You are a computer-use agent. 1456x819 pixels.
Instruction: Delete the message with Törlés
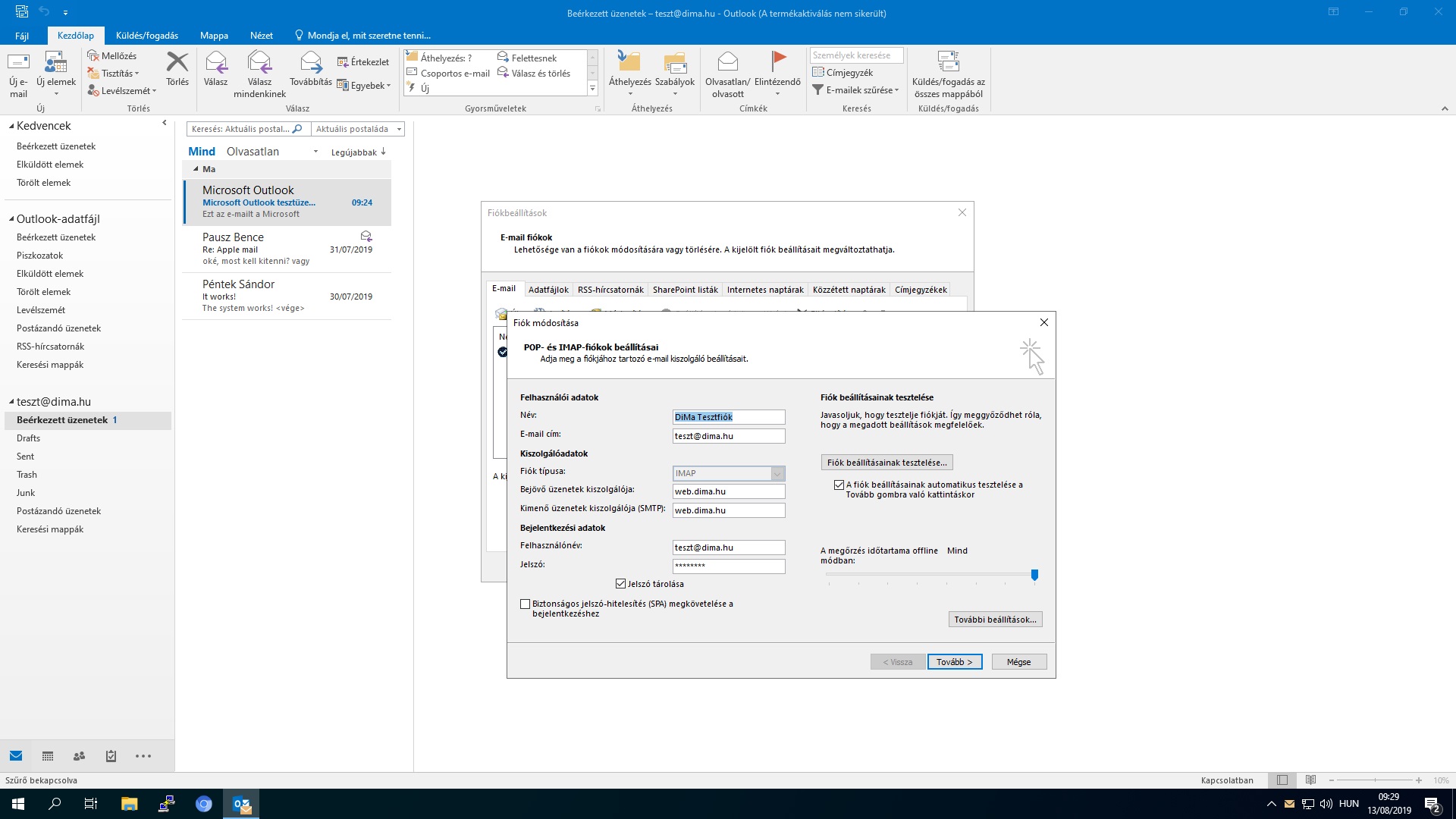177,69
